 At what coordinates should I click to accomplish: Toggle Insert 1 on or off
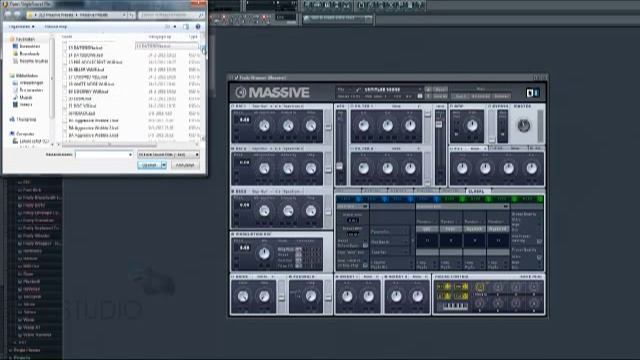pos(338,277)
